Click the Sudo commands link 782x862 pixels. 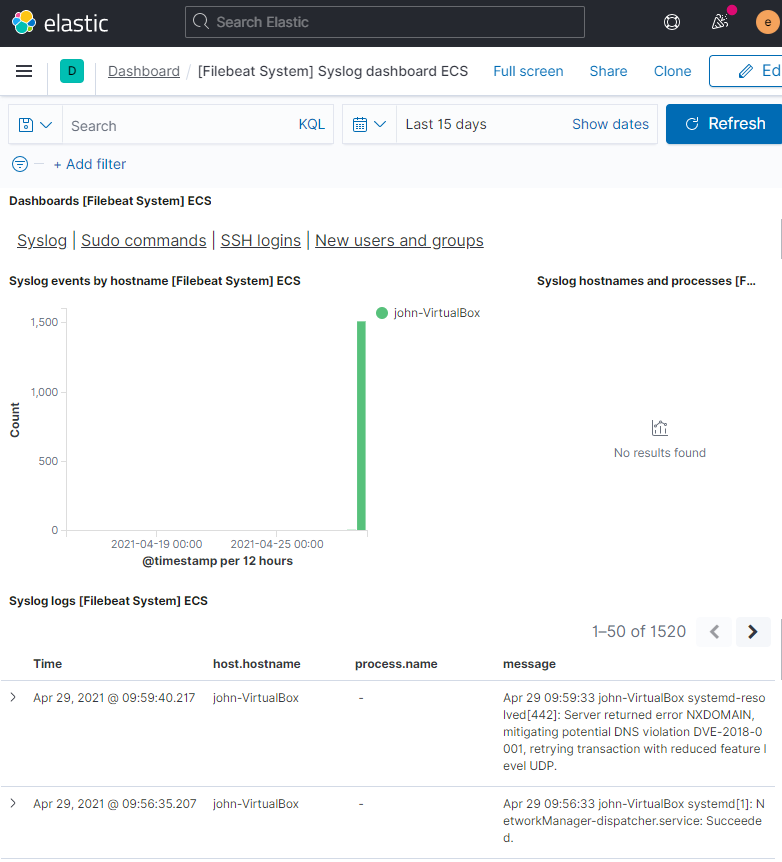(x=143, y=240)
